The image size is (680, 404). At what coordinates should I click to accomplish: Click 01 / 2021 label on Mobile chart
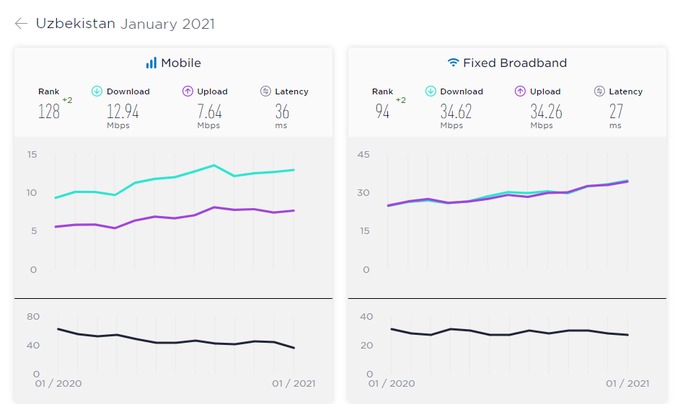tap(291, 384)
